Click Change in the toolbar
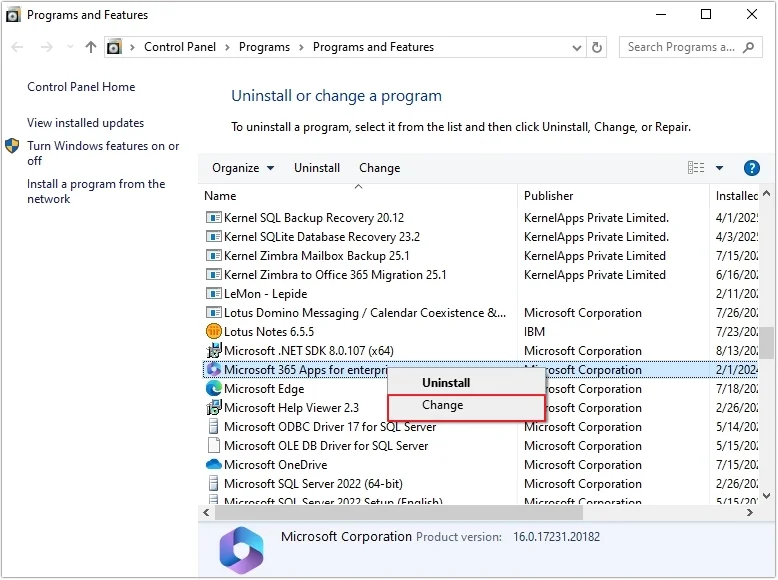This screenshot has height=580, width=778. (380, 168)
